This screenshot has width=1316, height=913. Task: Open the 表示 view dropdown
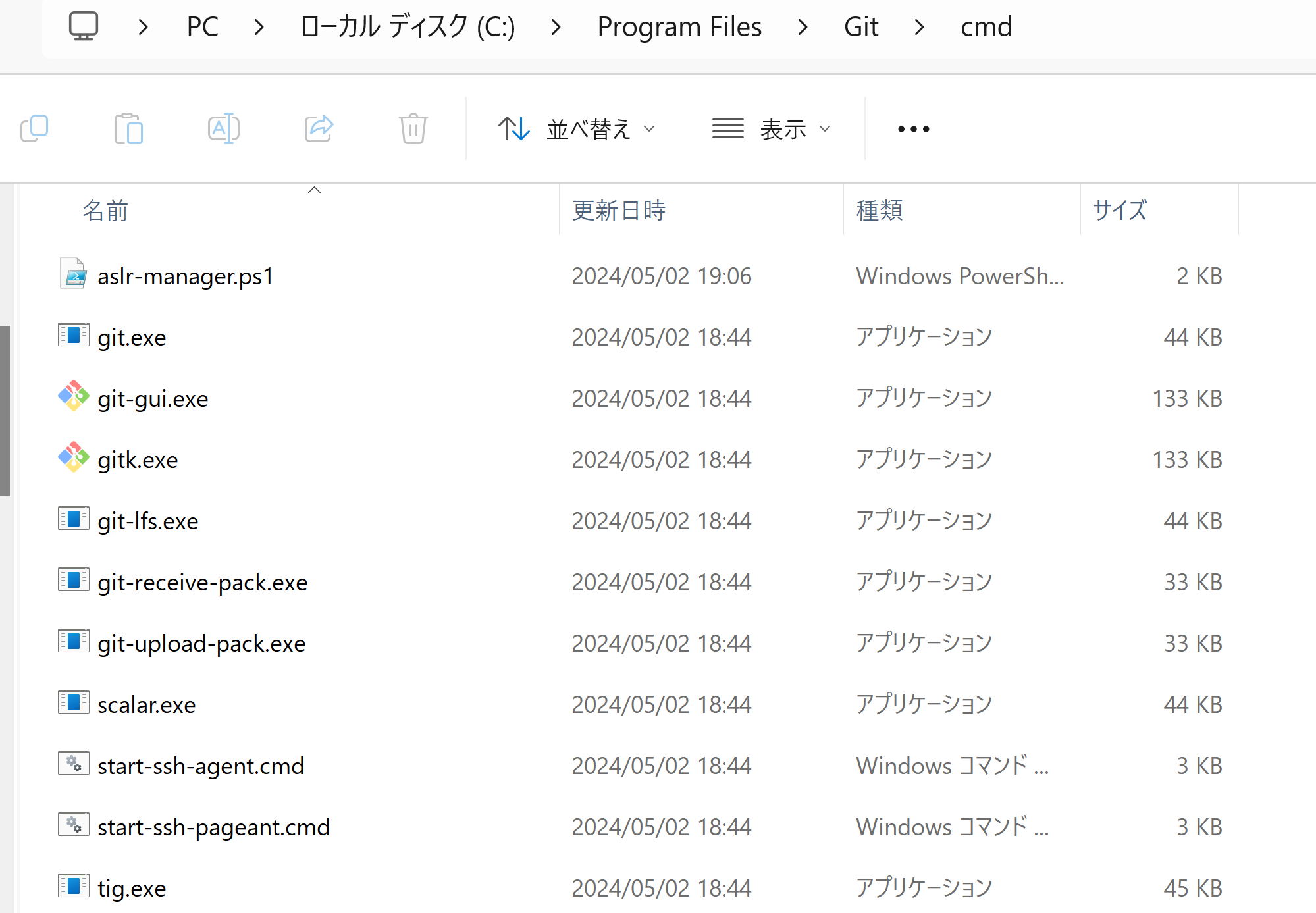point(772,128)
